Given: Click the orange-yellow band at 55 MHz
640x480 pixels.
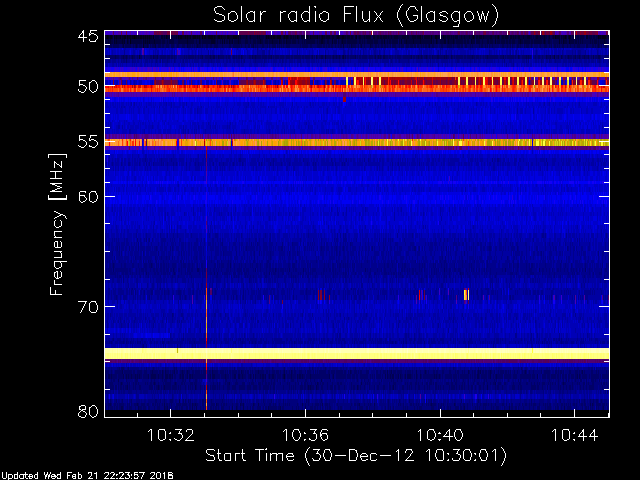Looking at the screenshot, I should pos(357,142).
